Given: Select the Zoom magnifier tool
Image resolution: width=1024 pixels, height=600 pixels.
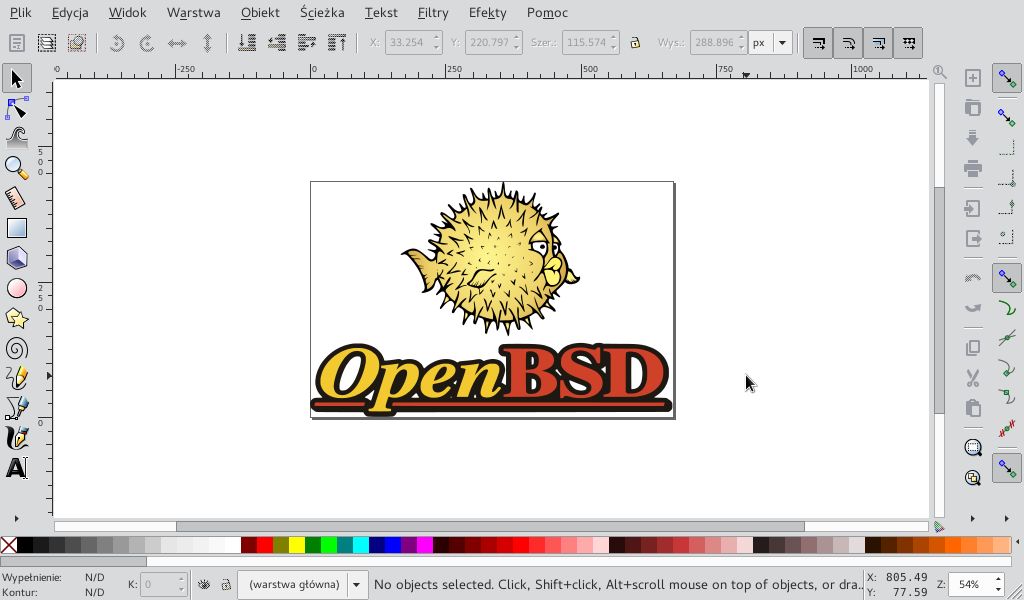Looking at the screenshot, I should [x=16, y=168].
